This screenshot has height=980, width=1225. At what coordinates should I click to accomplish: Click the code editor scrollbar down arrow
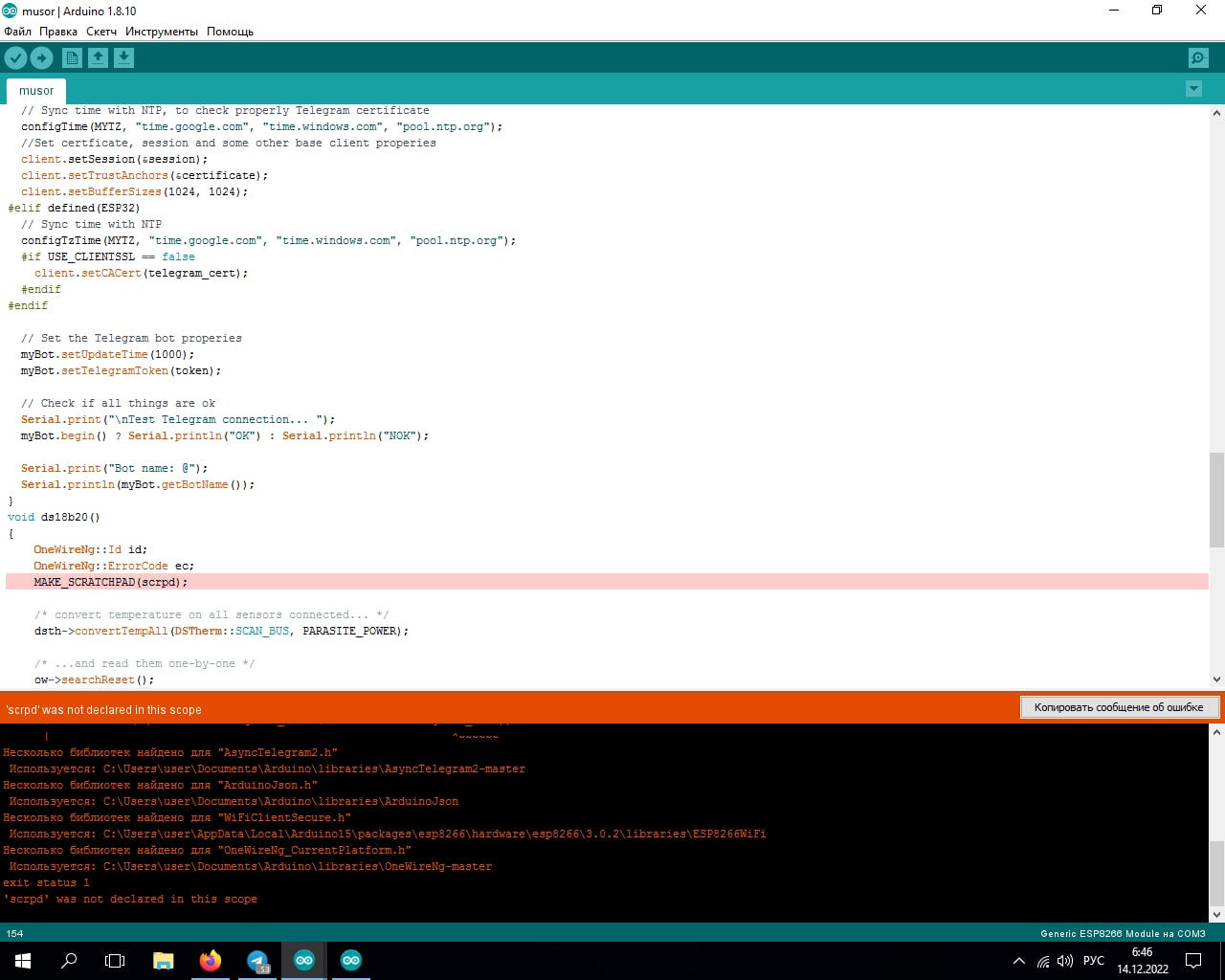tap(1216, 679)
